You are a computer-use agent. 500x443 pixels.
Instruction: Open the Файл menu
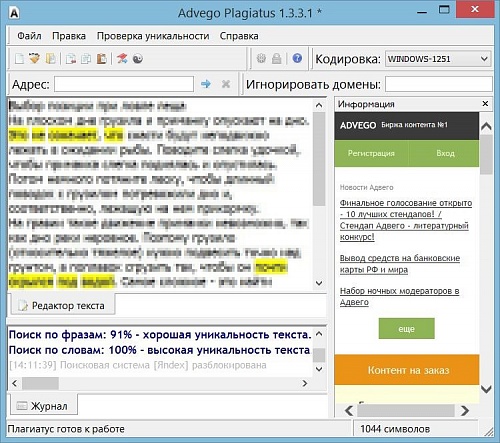29,36
